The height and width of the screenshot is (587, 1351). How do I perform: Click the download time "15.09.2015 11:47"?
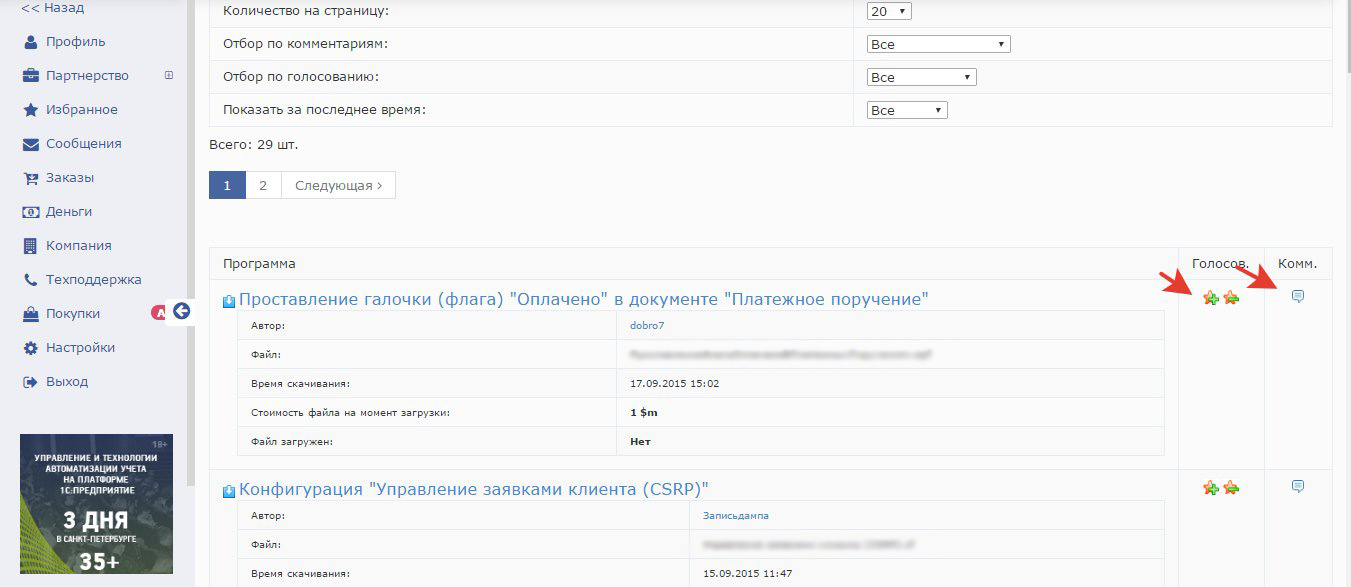746,573
